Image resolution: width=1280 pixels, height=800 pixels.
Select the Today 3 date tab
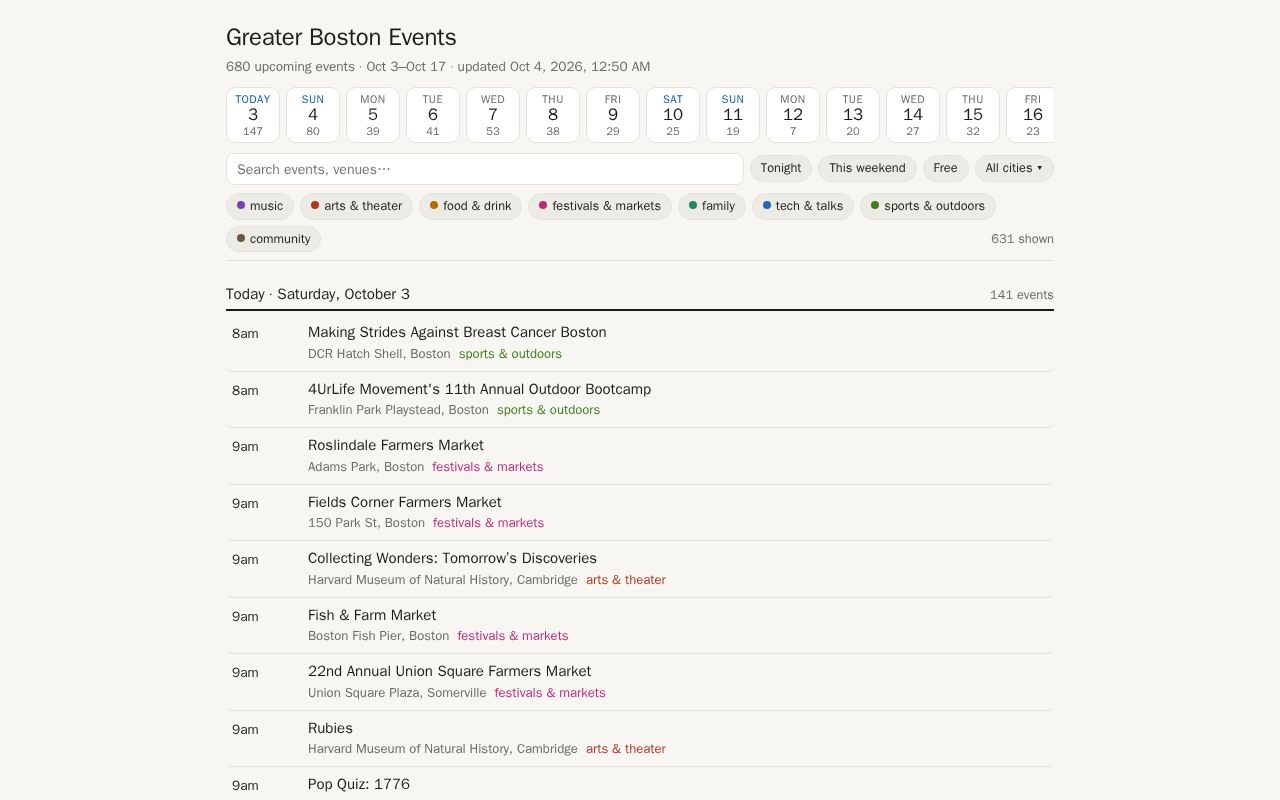pyautogui.click(x=253, y=115)
